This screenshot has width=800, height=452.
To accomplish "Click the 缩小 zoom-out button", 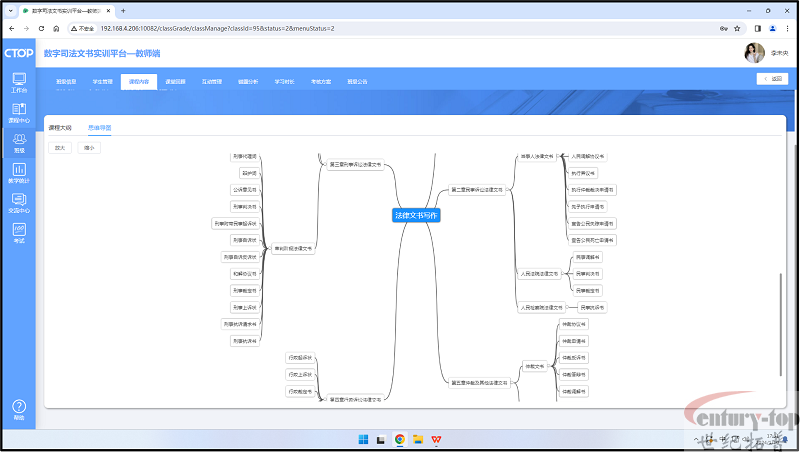I will pos(89,148).
